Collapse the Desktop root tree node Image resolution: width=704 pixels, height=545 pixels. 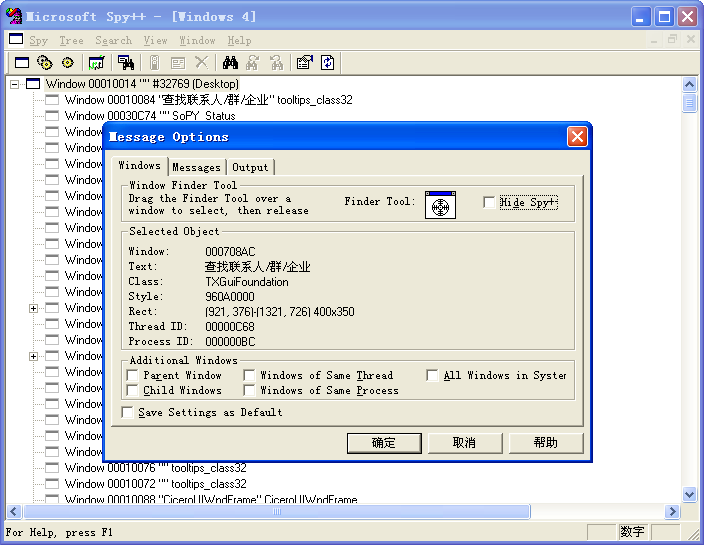click(15, 84)
